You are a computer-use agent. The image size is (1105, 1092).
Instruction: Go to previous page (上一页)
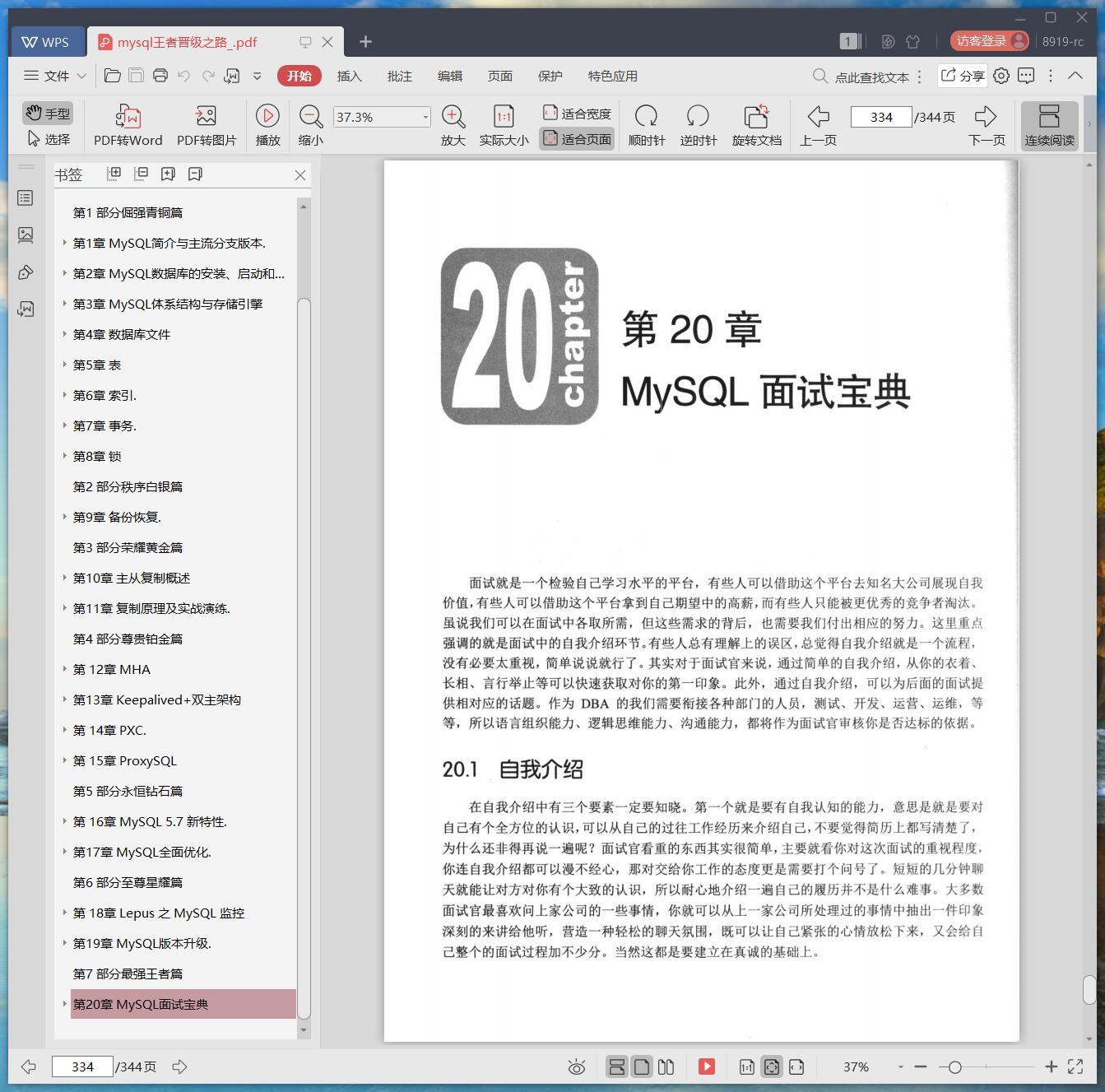tap(818, 125)
